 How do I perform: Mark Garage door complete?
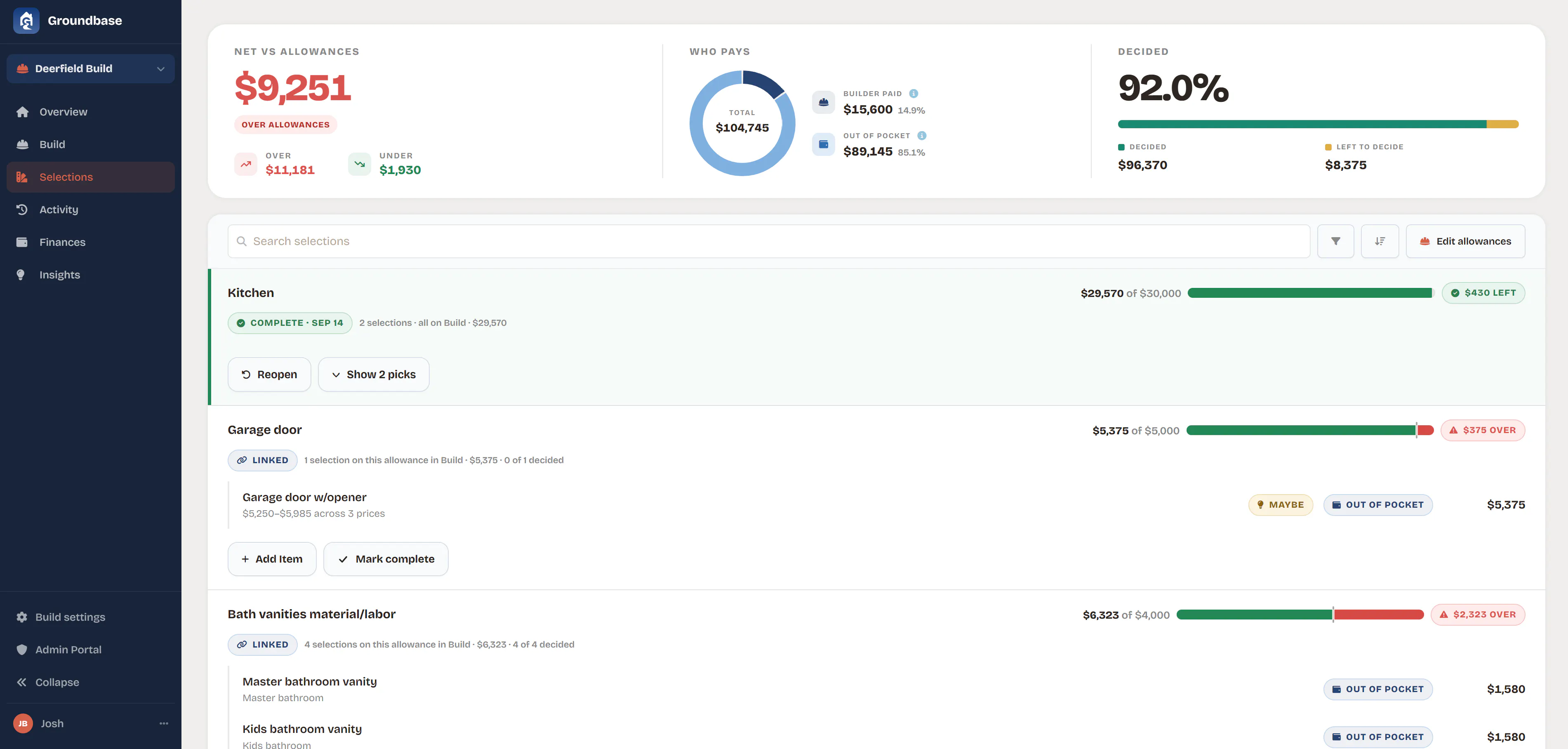pyautogui.click(x=386, y=559)
